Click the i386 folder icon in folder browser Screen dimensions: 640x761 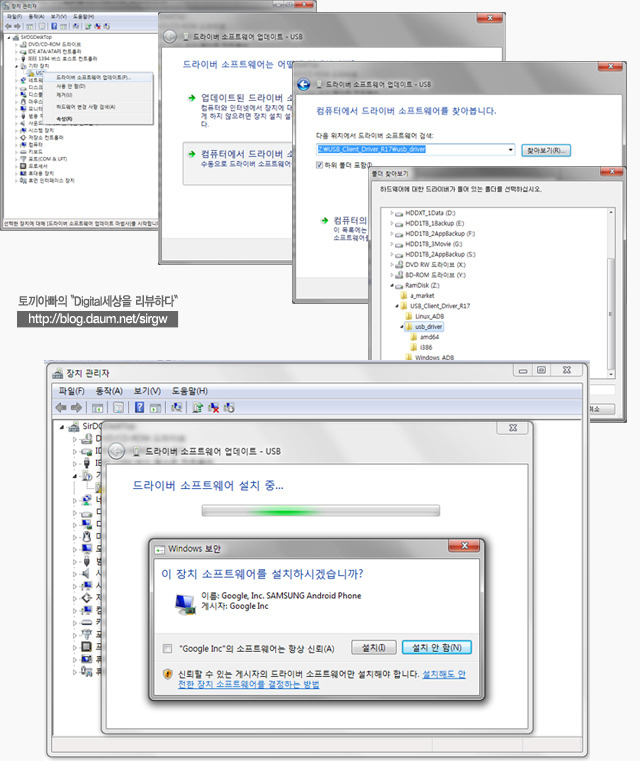[413, 347]
